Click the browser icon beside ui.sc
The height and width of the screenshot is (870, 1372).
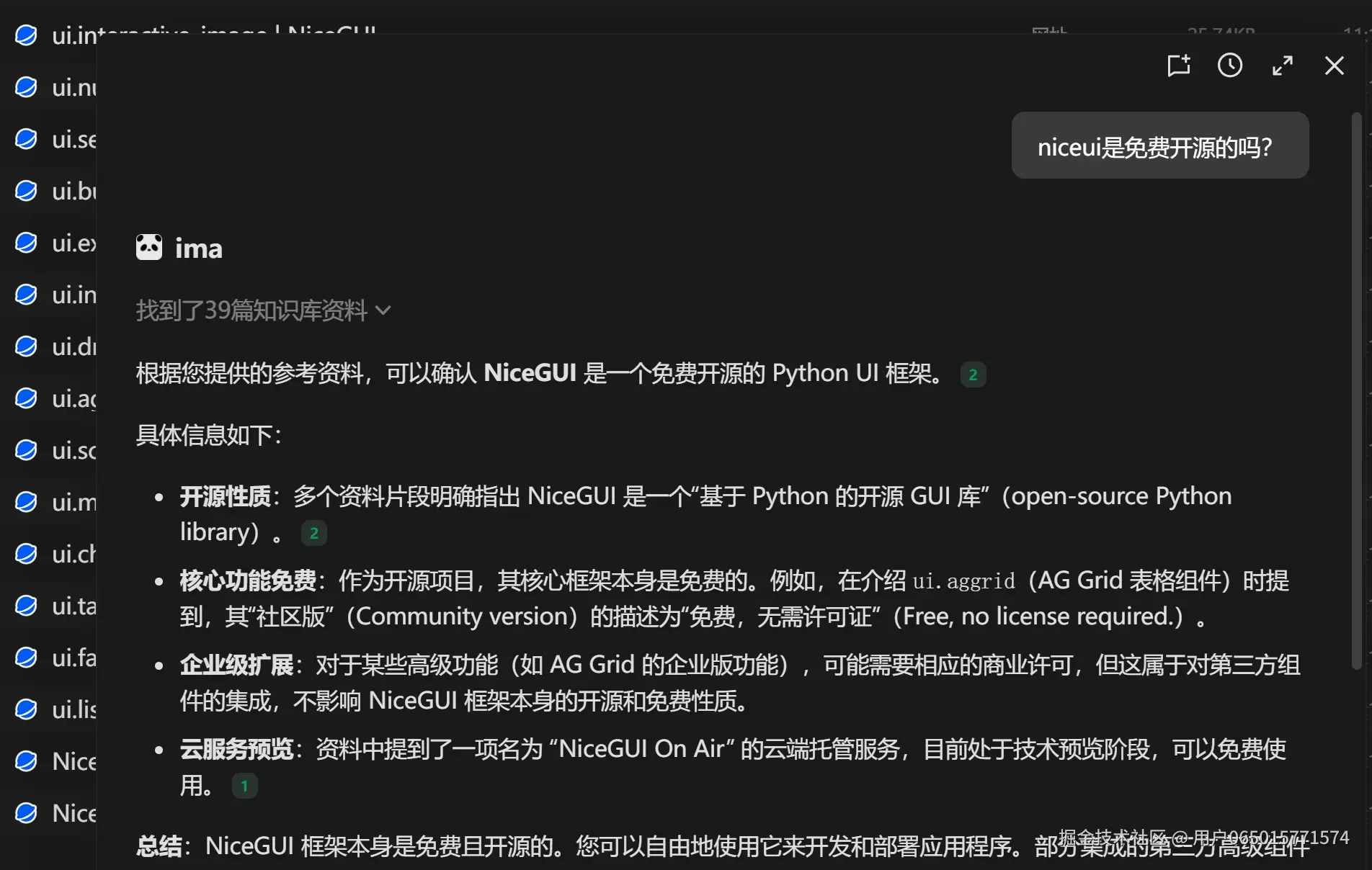[x=26, y=450]
